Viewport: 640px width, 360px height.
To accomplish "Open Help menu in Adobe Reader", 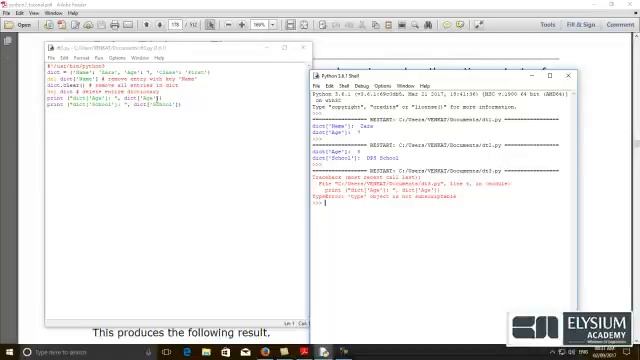I will [x=73, y=13].
